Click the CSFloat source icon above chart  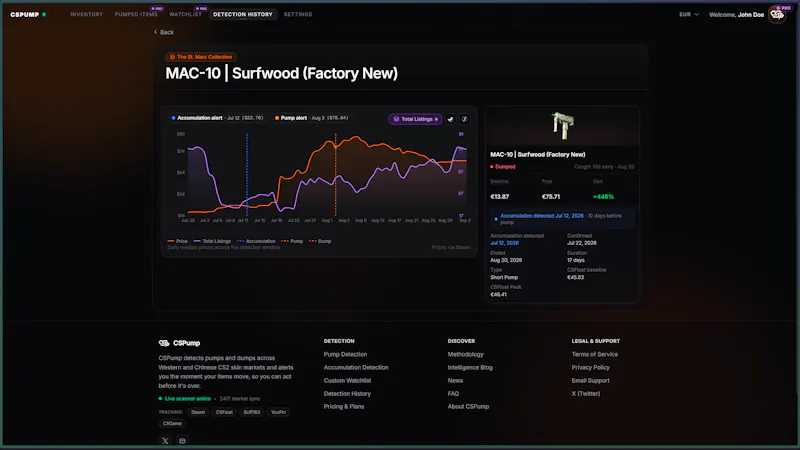[x=464, y=119]
